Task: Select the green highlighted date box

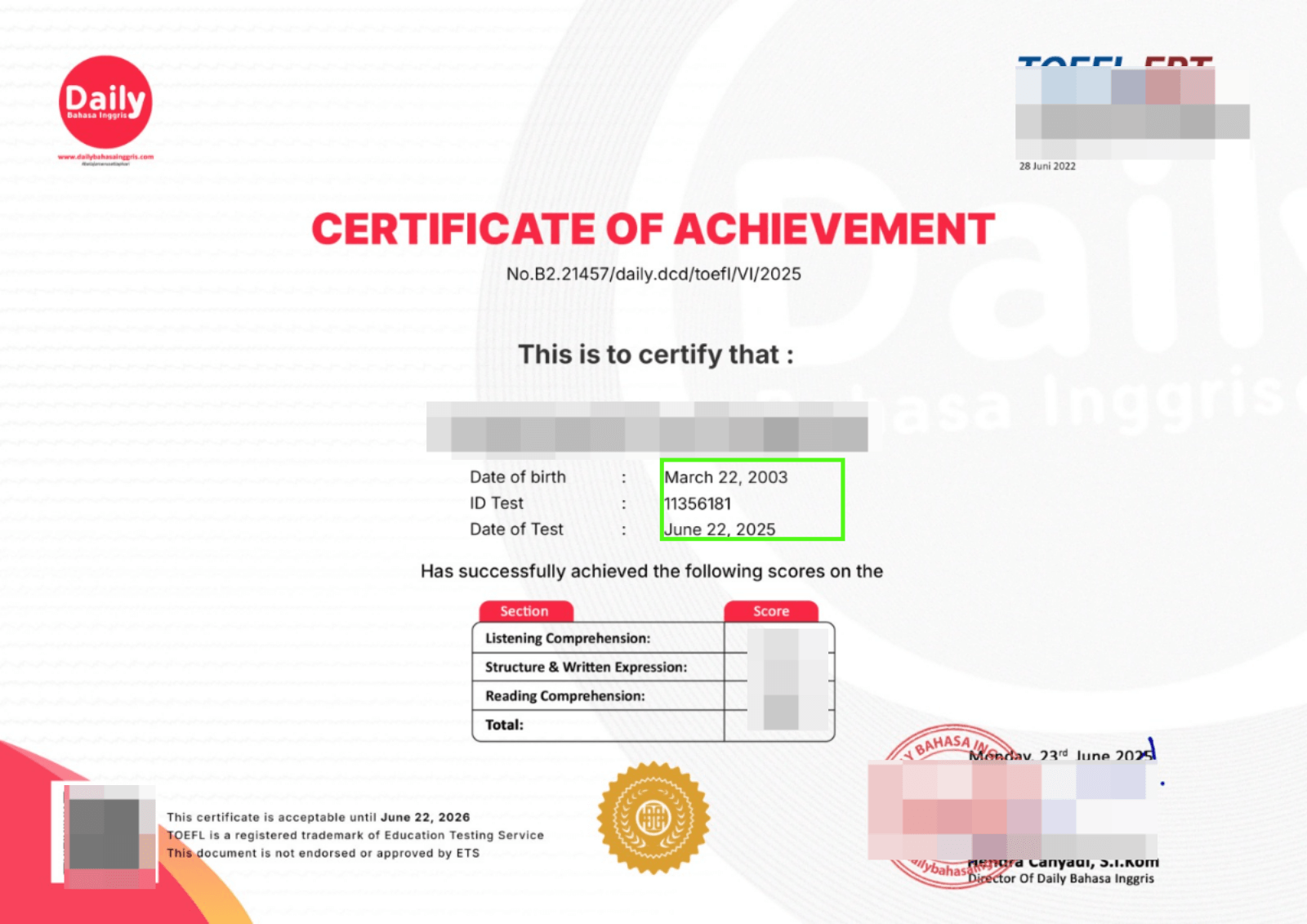Action: click(752, 501)
